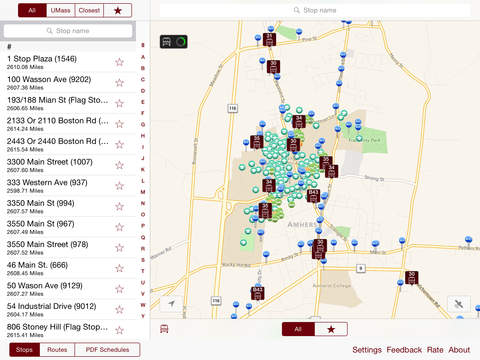Screen dimensions: 480x360
Task: Star the 193/188 Mian St stop
Action: click(x=119, y=103)
